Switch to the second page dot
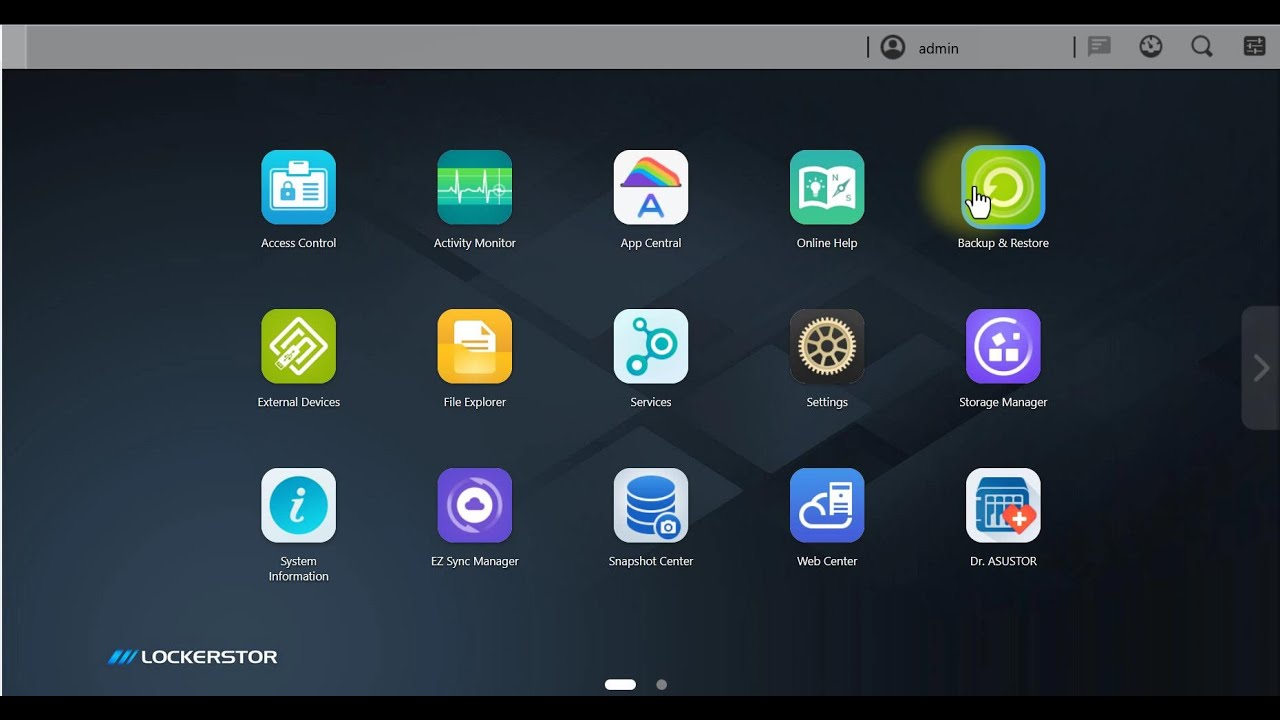The image size is (1280, 720). [661, 685]
